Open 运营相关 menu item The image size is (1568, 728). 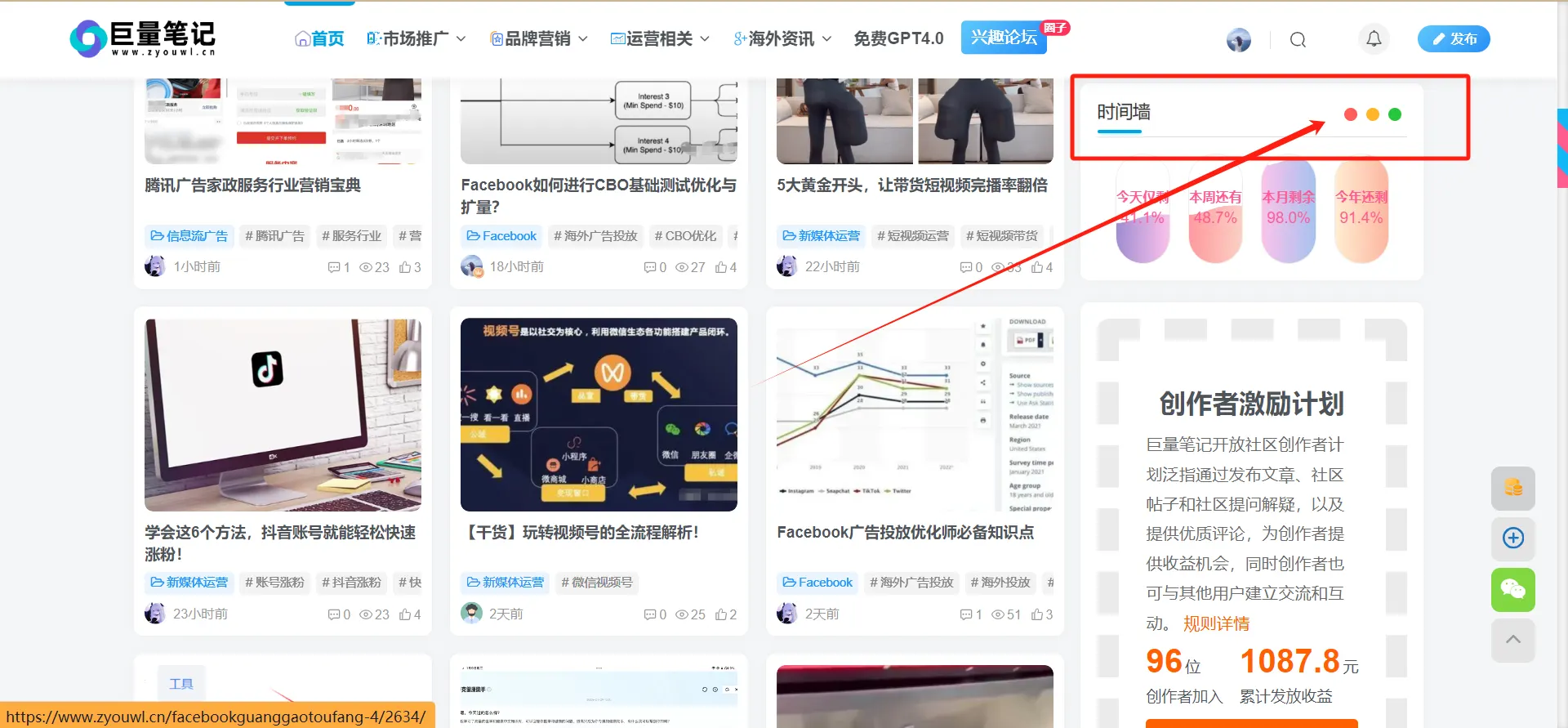pos(652,38)
